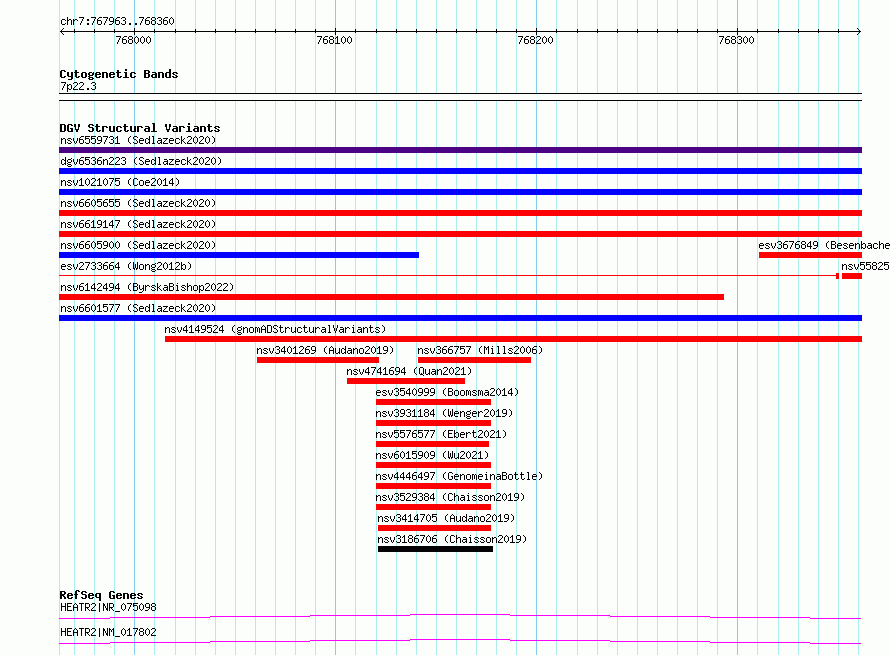Click the nsv1021075 (Coe2014) label
Viewport: 890px width, 655px height.
[120, 182]
